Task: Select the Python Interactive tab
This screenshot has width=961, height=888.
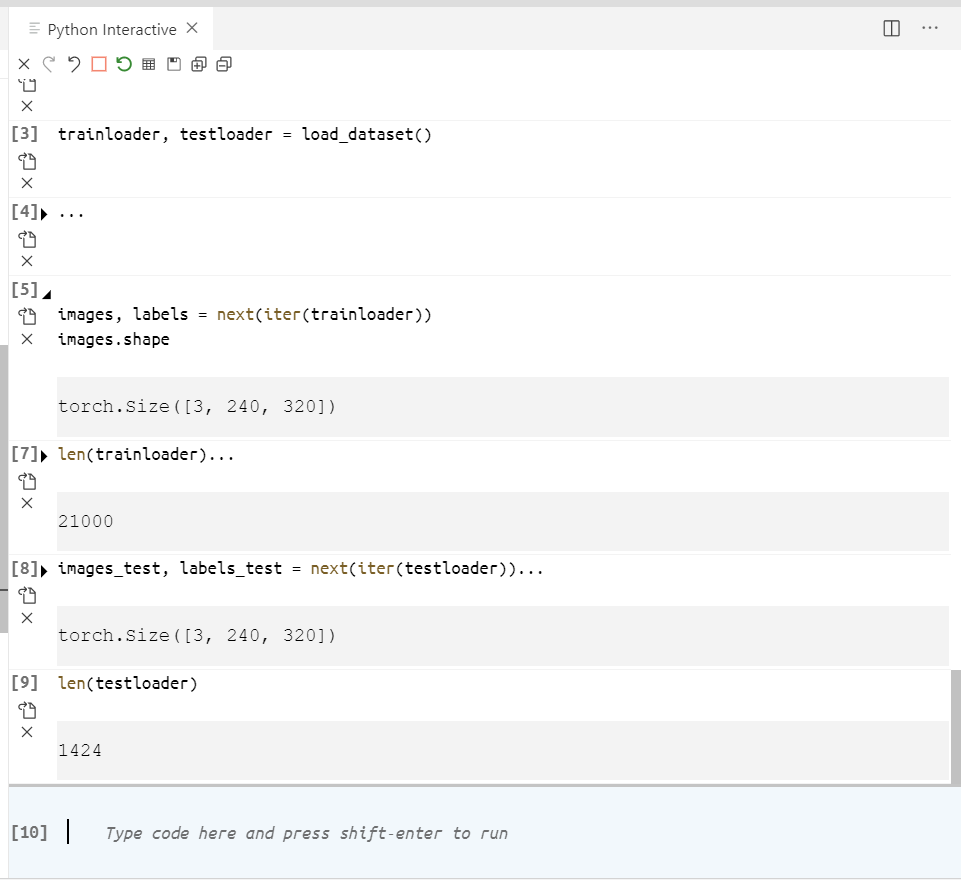Action: pyautogui.click(x=111, y=30)
